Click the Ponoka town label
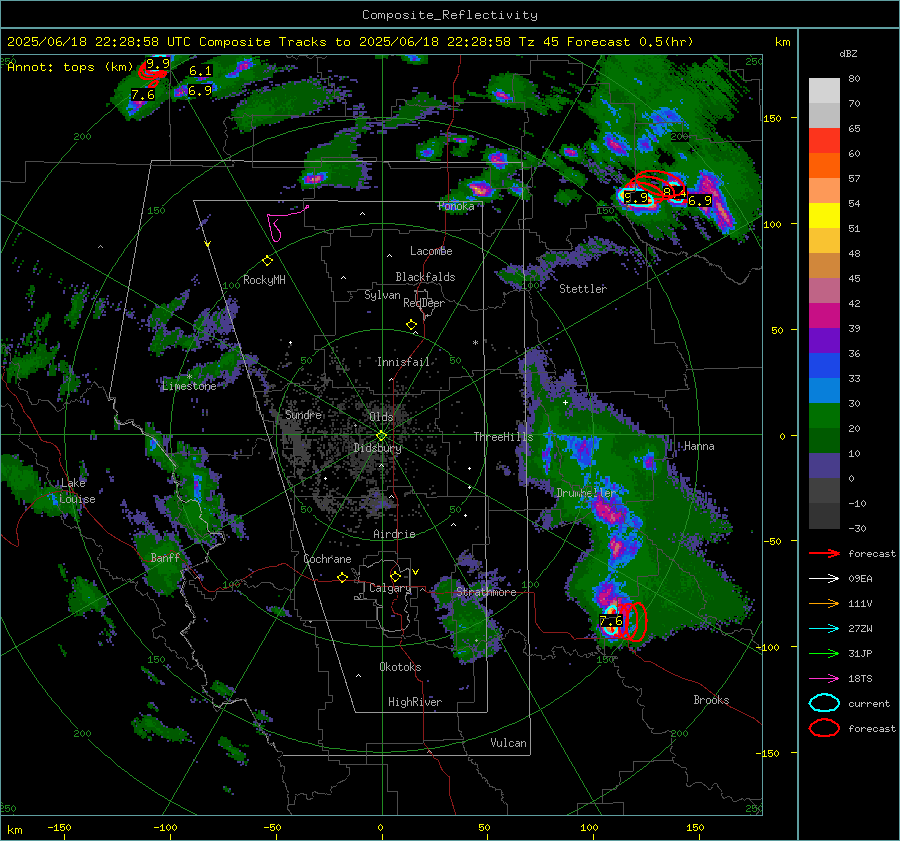Screen dimensions: 900x841 pyautogui.click(x=456, y=207)
